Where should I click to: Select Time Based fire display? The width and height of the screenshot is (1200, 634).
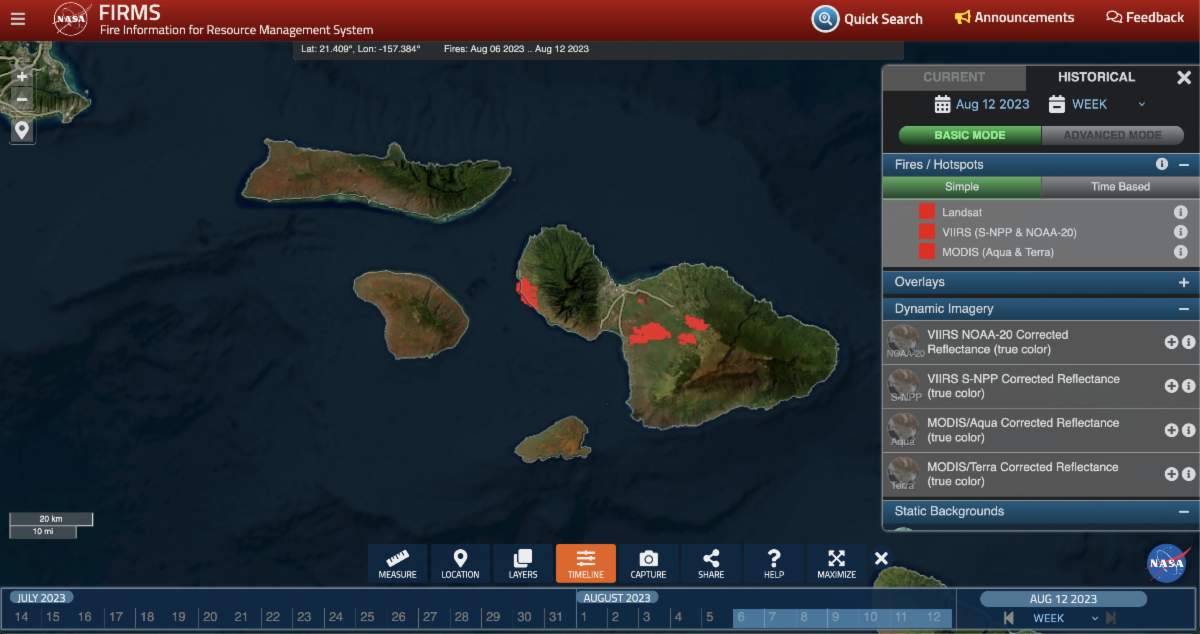click(1119, 187)
